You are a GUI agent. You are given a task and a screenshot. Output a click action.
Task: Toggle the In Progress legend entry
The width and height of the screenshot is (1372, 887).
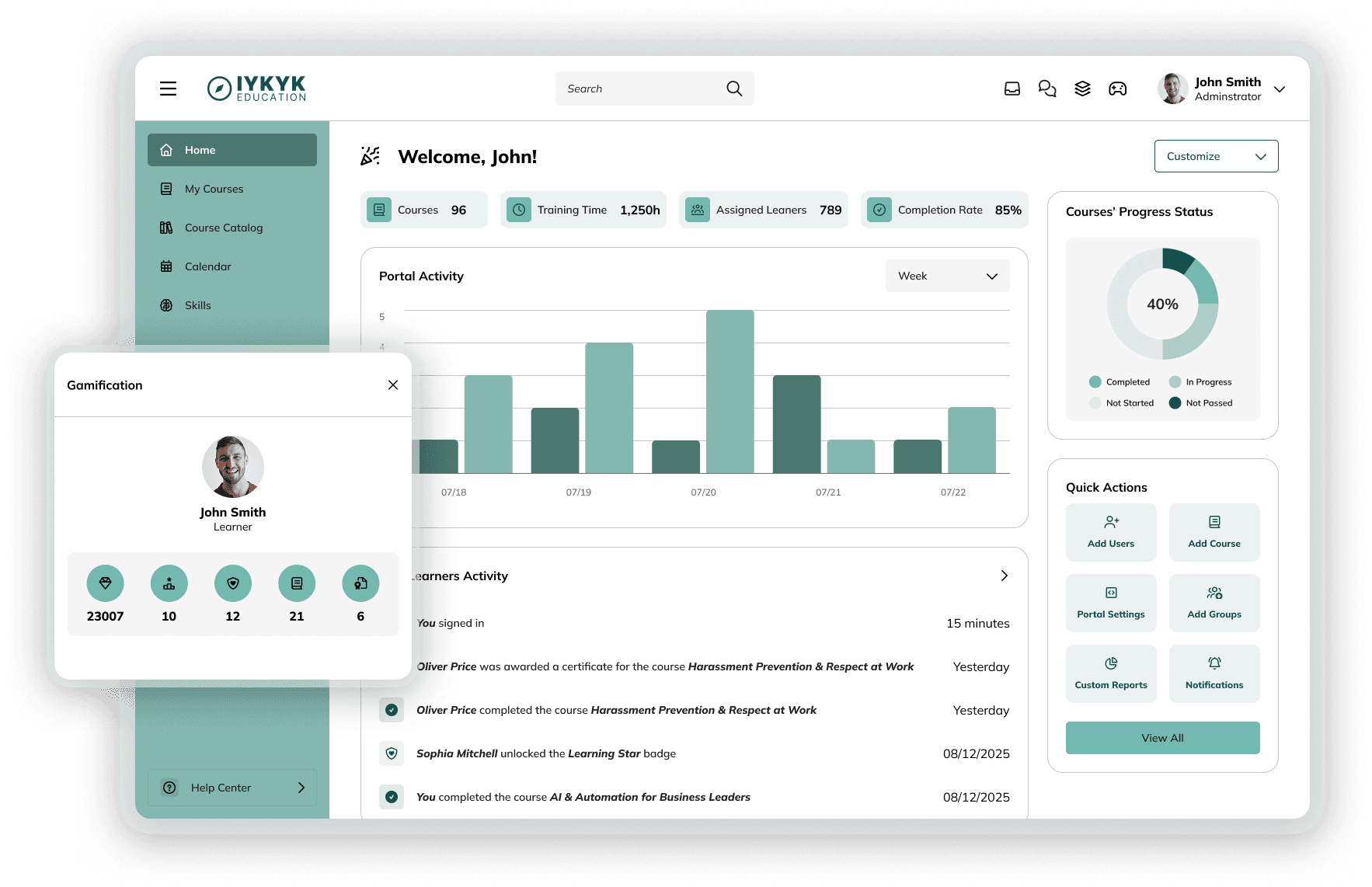coord(1201,381)
